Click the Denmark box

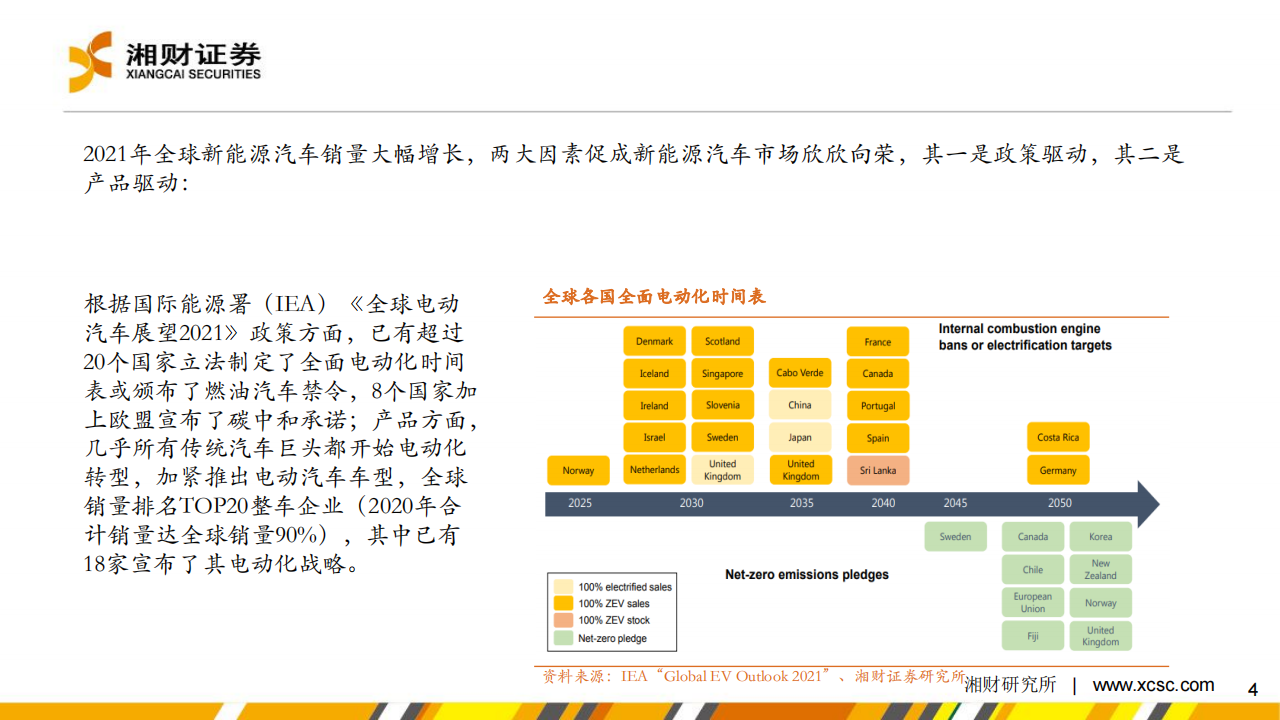[655, 341]
